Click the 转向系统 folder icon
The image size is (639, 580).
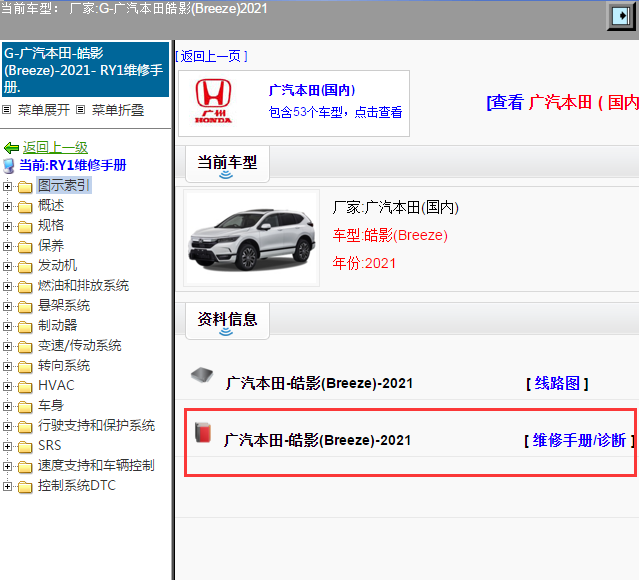[x=25, y=366]
